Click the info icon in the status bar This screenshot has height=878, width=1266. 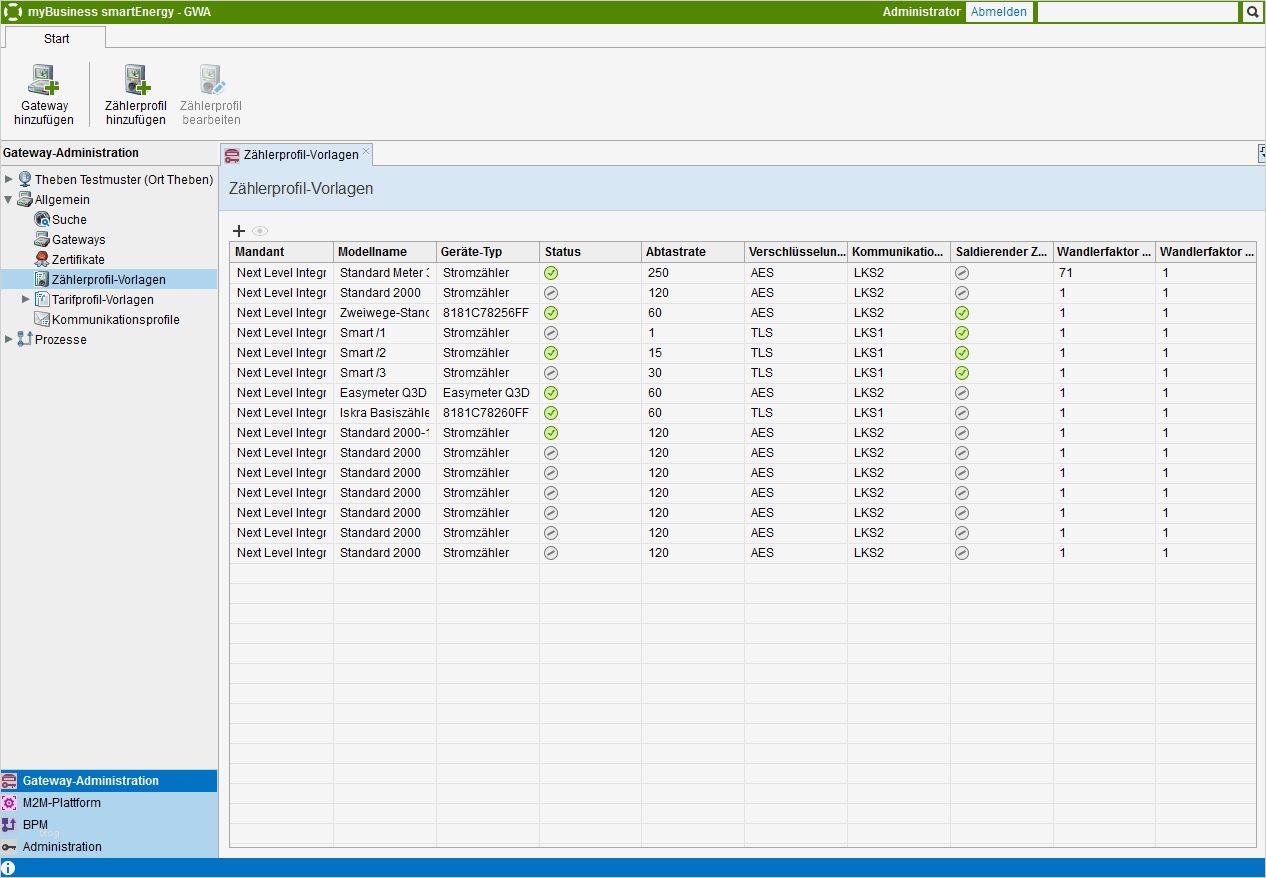pos(9,868)
